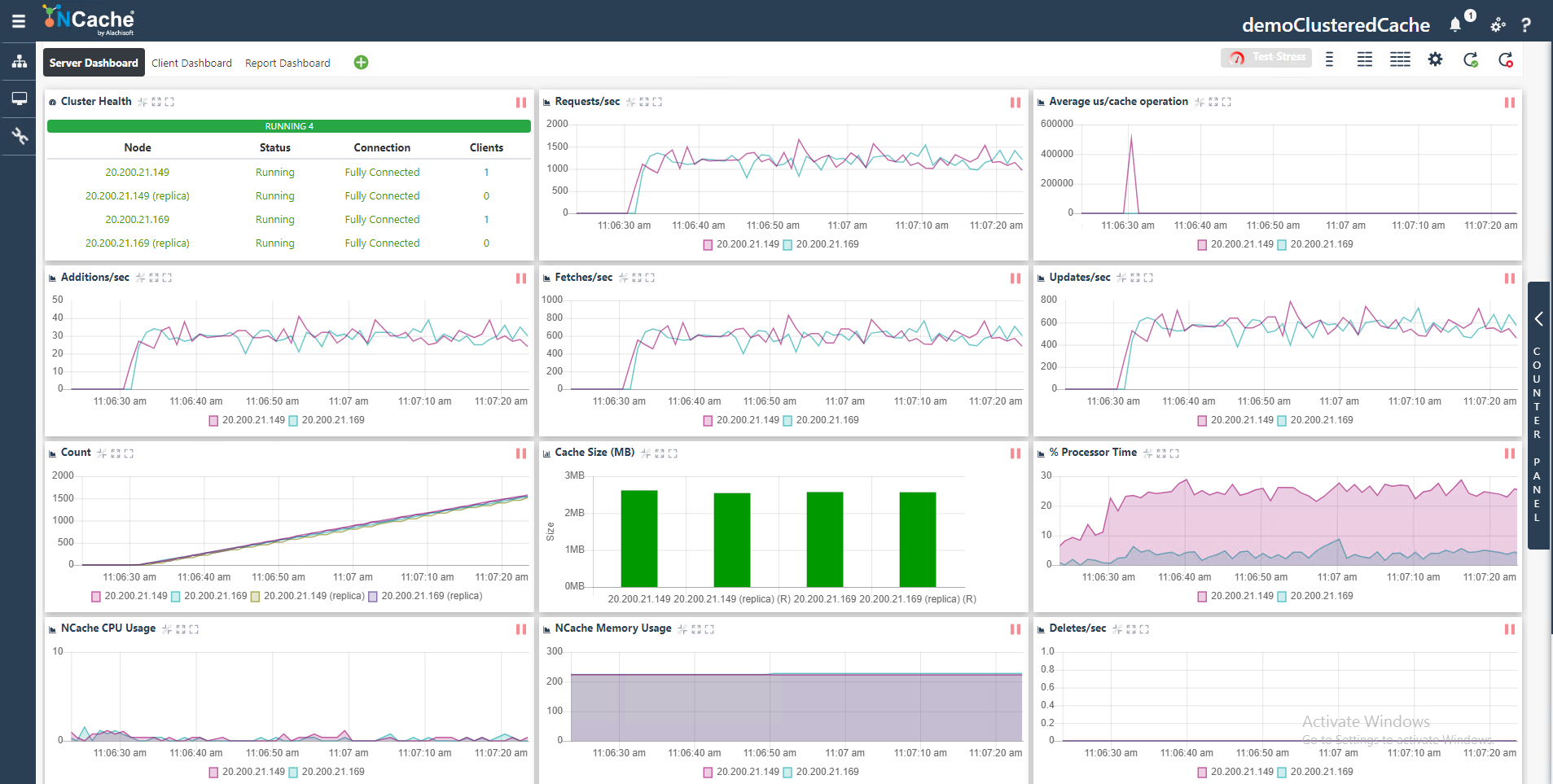Expand the Cluster Health panel
The height and width of the screenshot is (784, 1553).
tap(156, 102)
